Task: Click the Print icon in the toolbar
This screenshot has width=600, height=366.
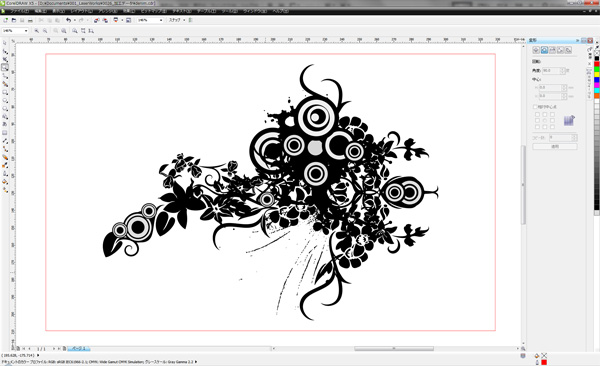Action: coord(30,20)
